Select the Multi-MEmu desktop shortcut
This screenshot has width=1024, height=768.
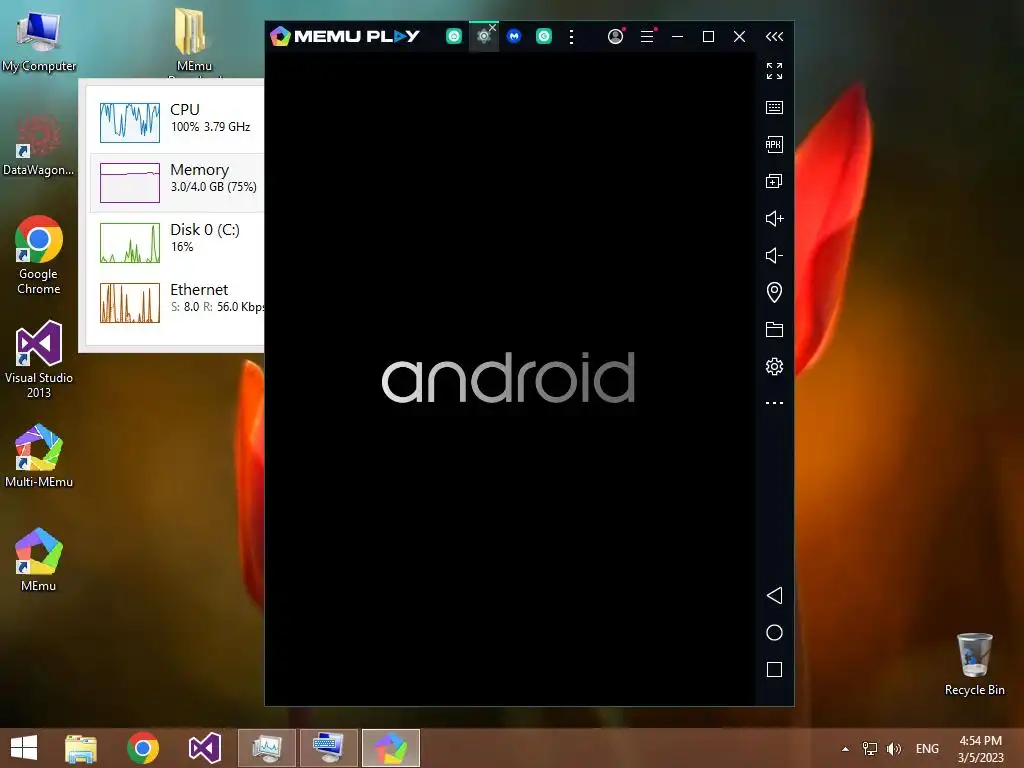coord(39,456)
